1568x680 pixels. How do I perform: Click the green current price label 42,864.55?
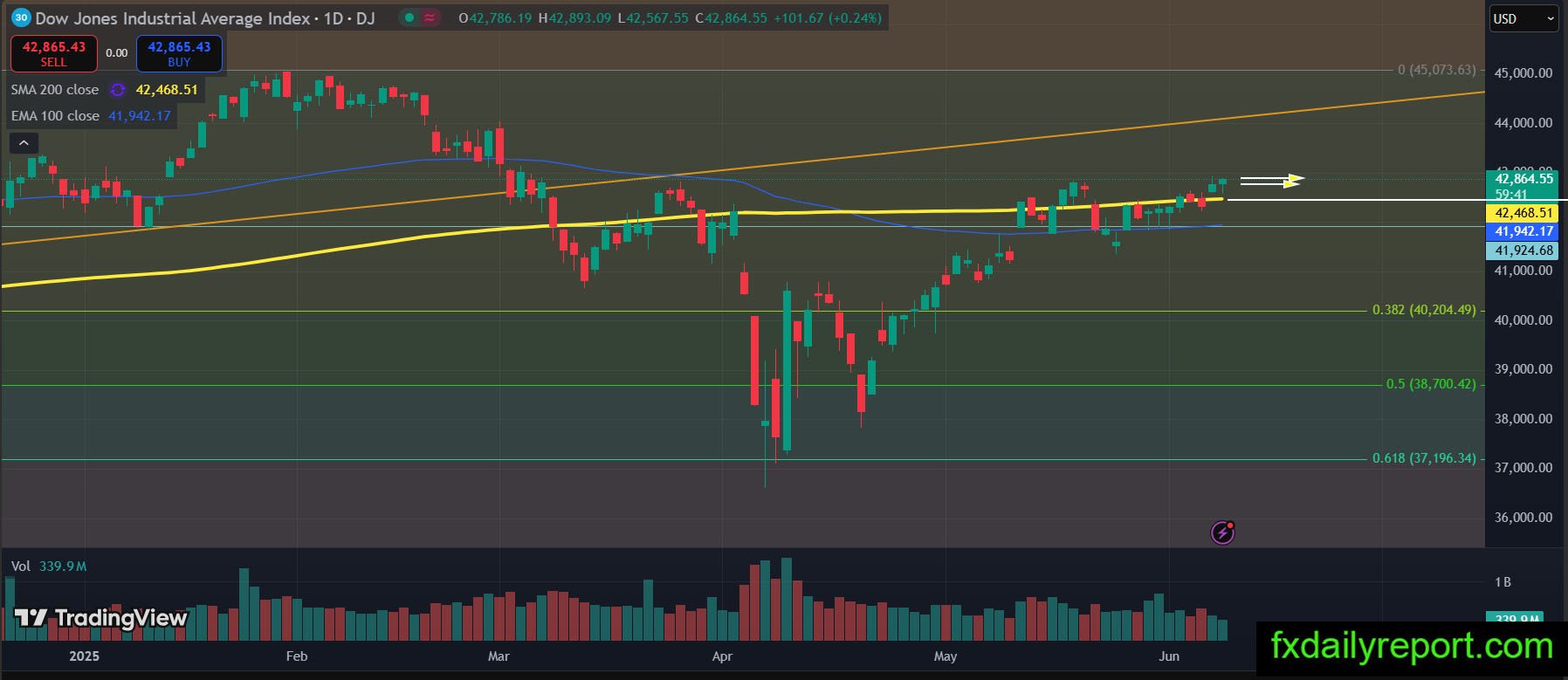[1523, 179]
